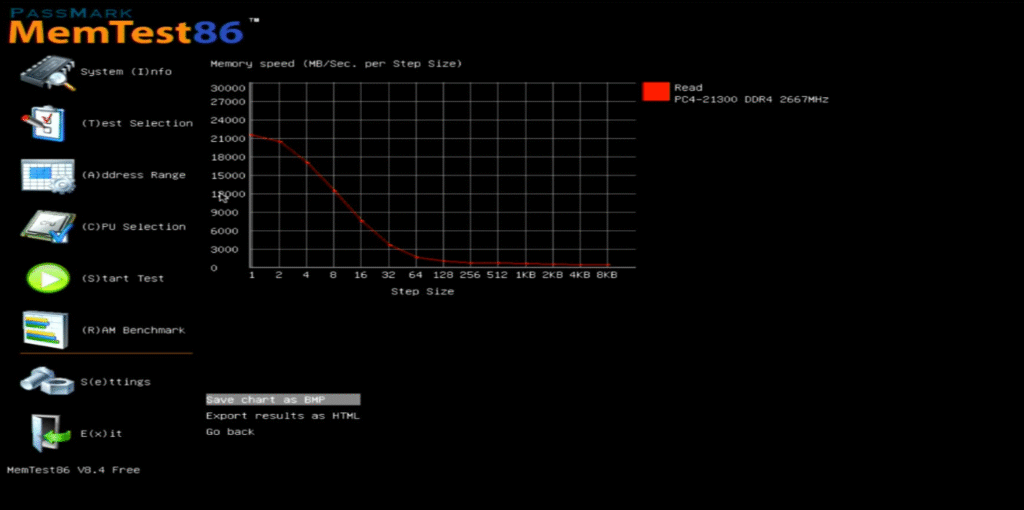This screenshot has height=510, width=1024.
Task: Click the PassMark MemTest86 logo
Action: coord(128,26)
